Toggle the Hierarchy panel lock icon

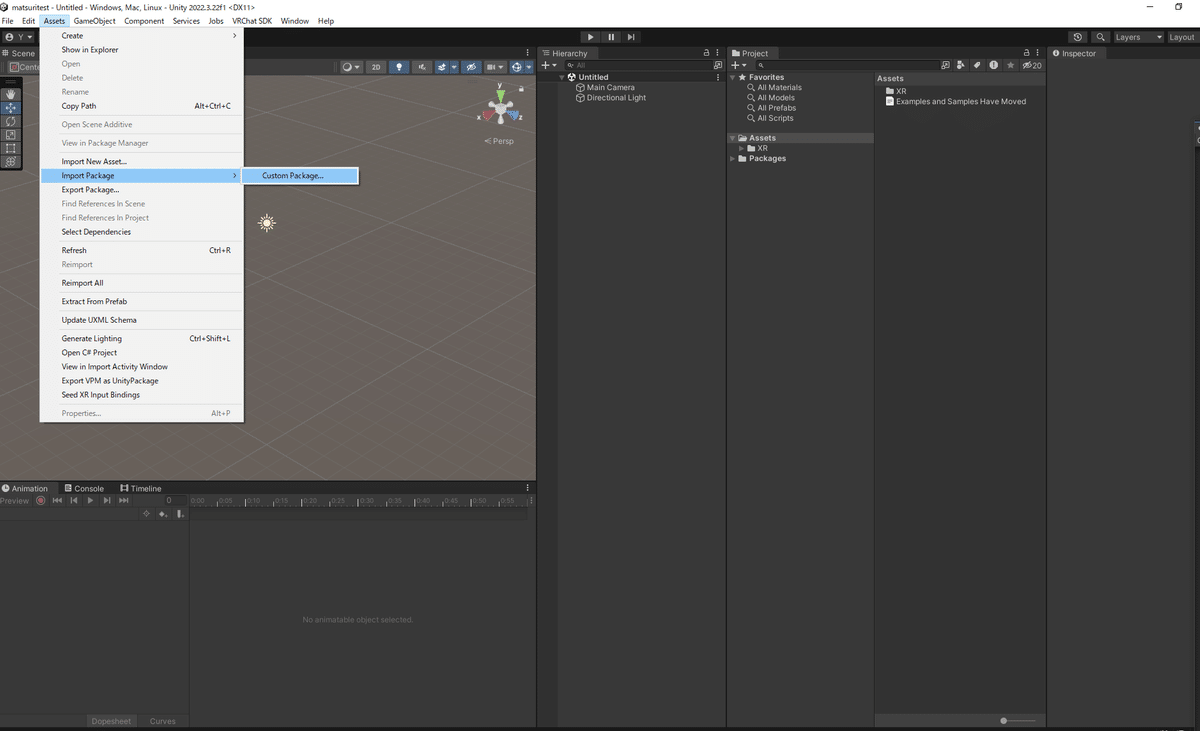click(706, 53)
